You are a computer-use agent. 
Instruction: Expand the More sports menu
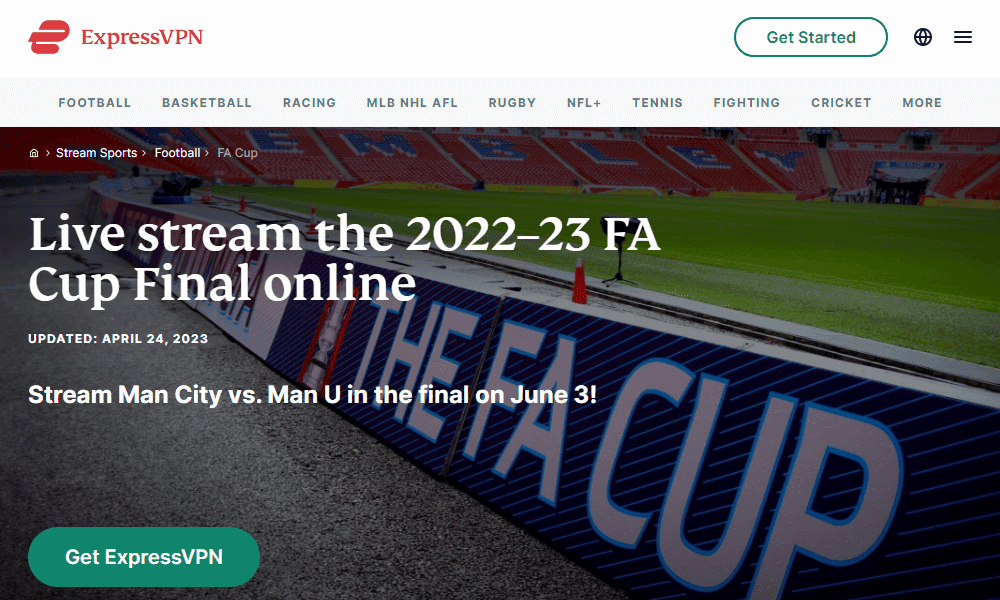pos(922,103)
